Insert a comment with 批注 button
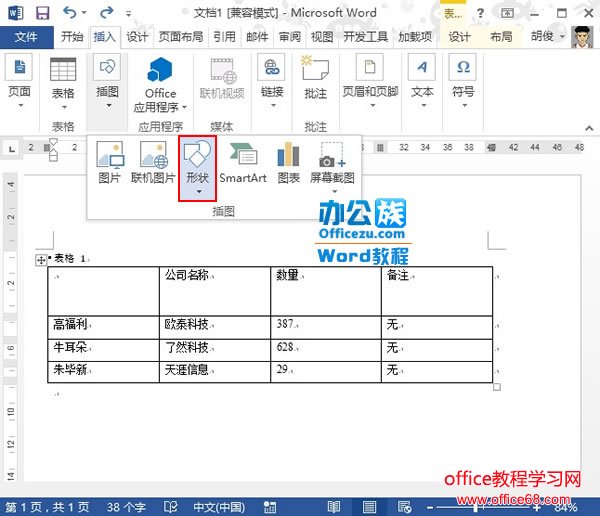Viewport: 600px width, 516px height. [x=315, y=78]
